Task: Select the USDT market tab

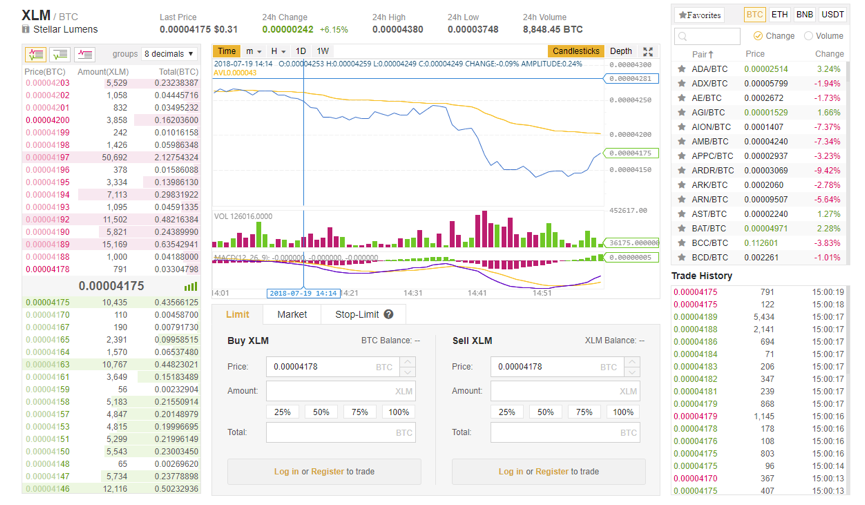Action: 832,15
